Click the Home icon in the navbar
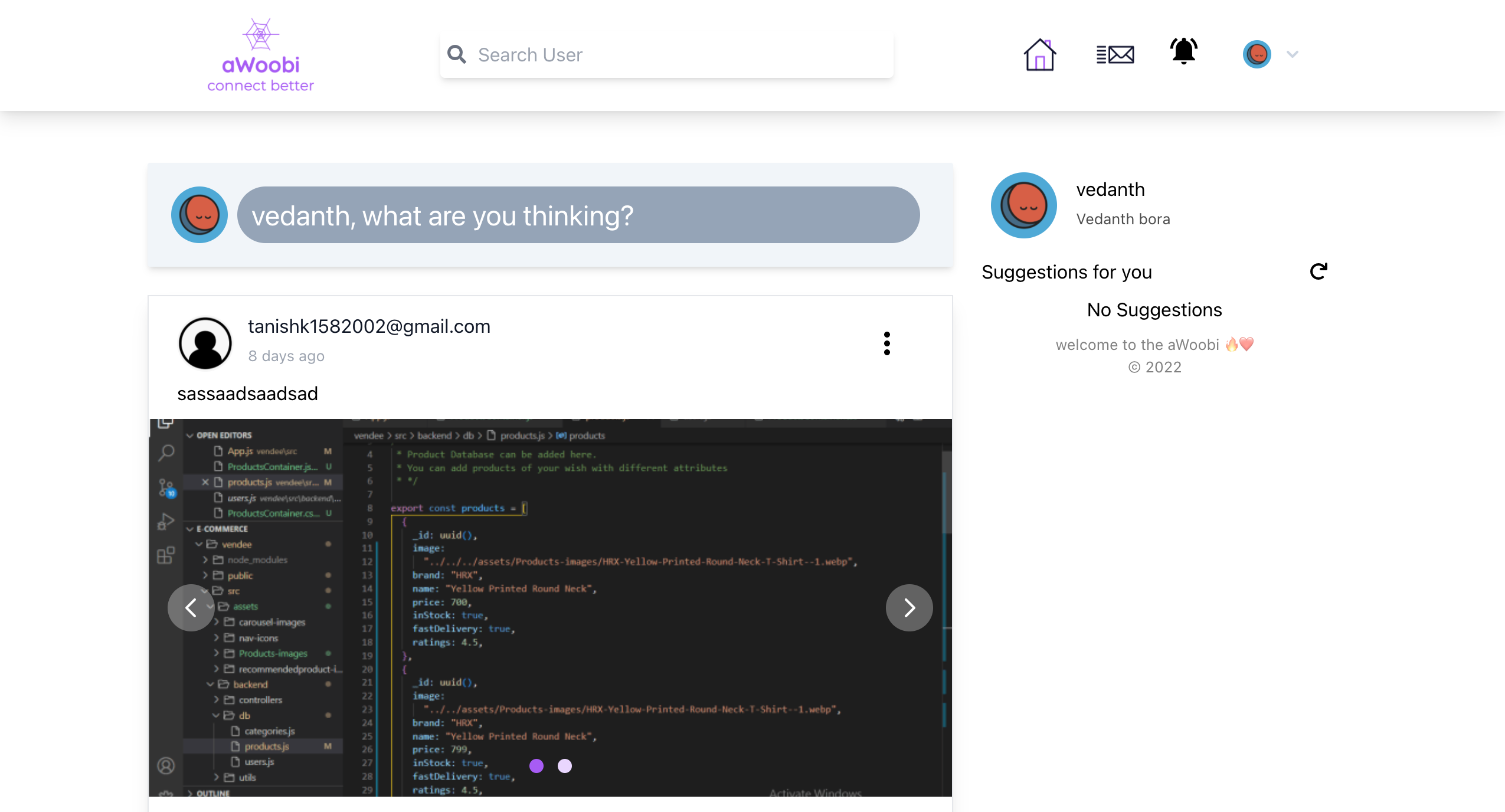Viewport: 1505px width, 812px height. coord(1039,54)
